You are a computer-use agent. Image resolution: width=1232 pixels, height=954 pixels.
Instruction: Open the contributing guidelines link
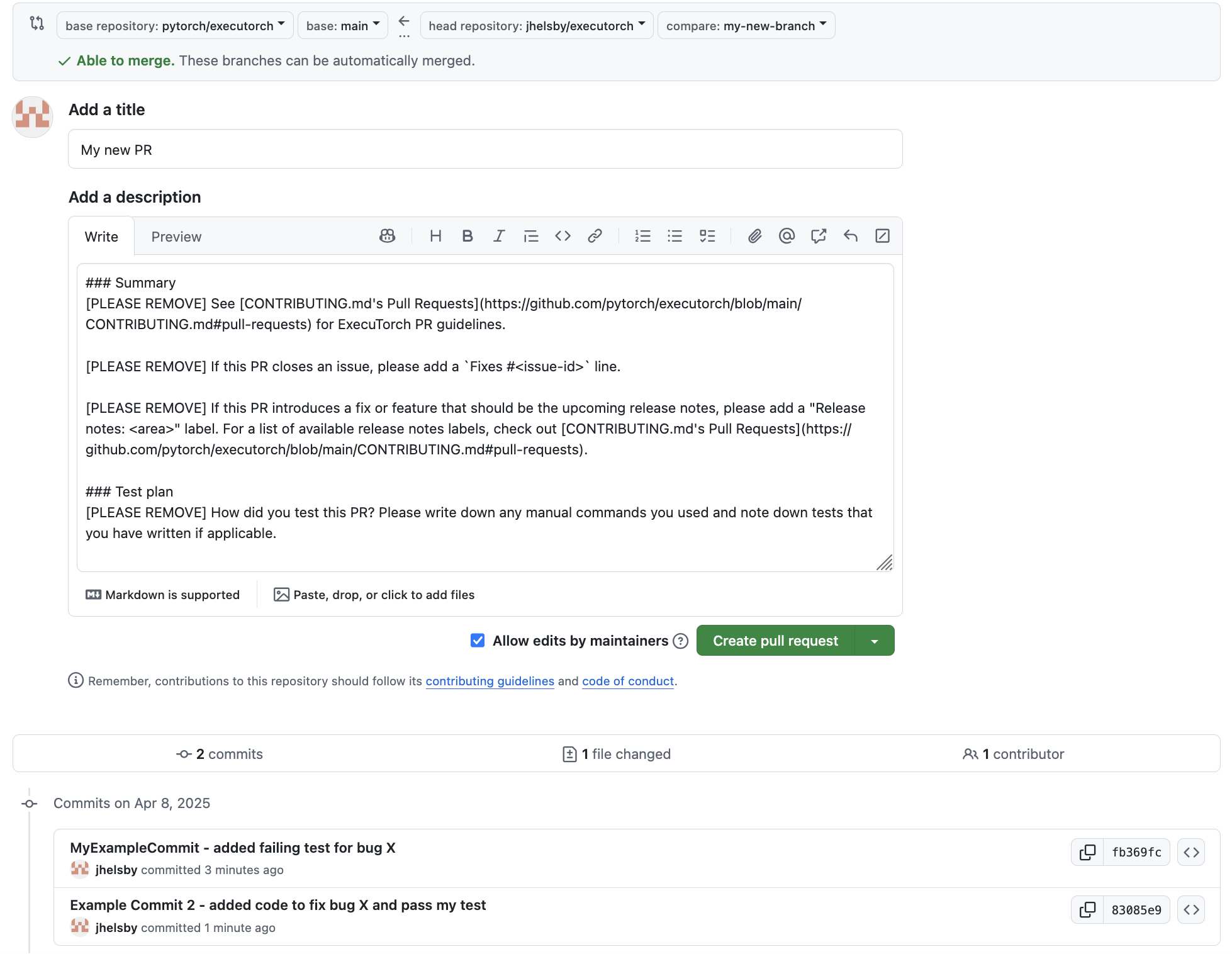pyautogui.click(x=490, y=681)
